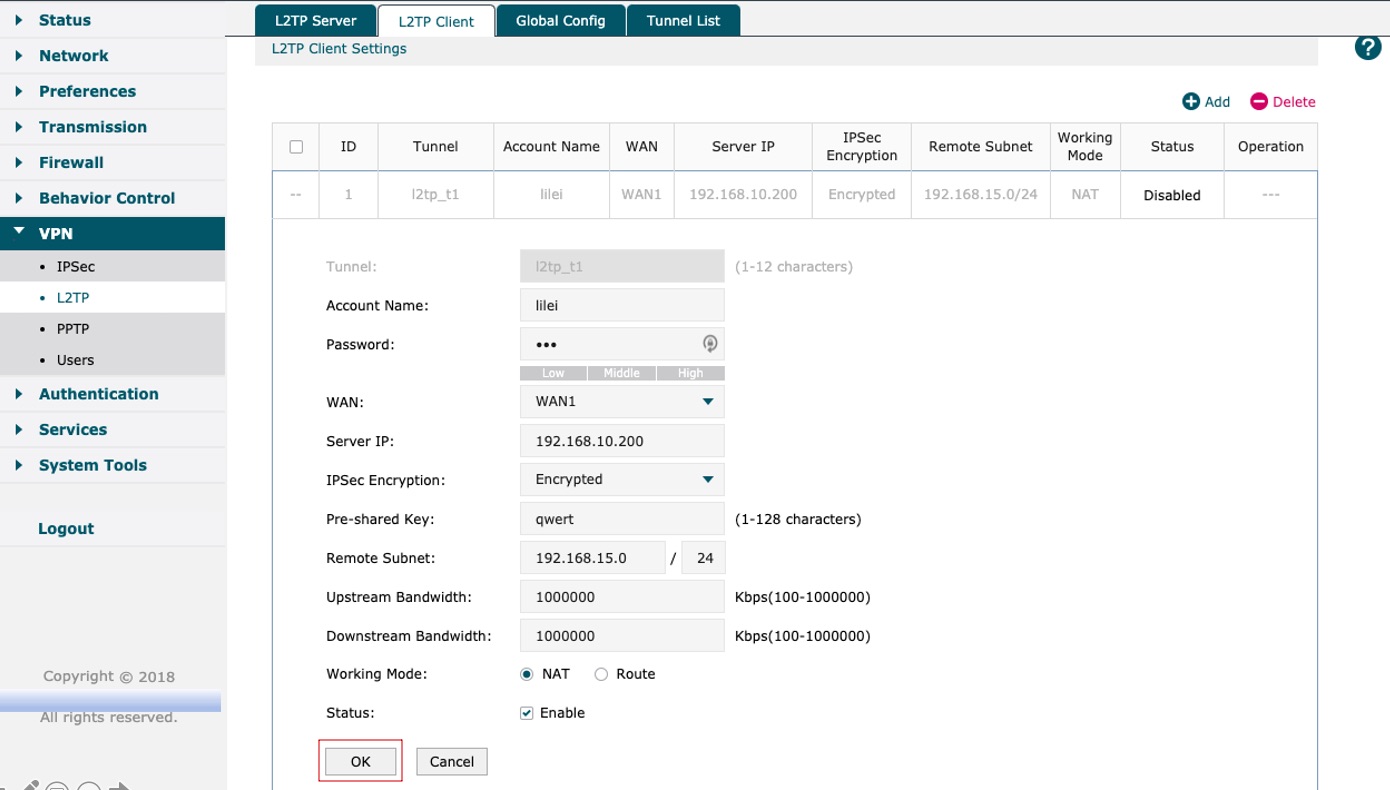Click the Account Name input field

pos(622,305)
